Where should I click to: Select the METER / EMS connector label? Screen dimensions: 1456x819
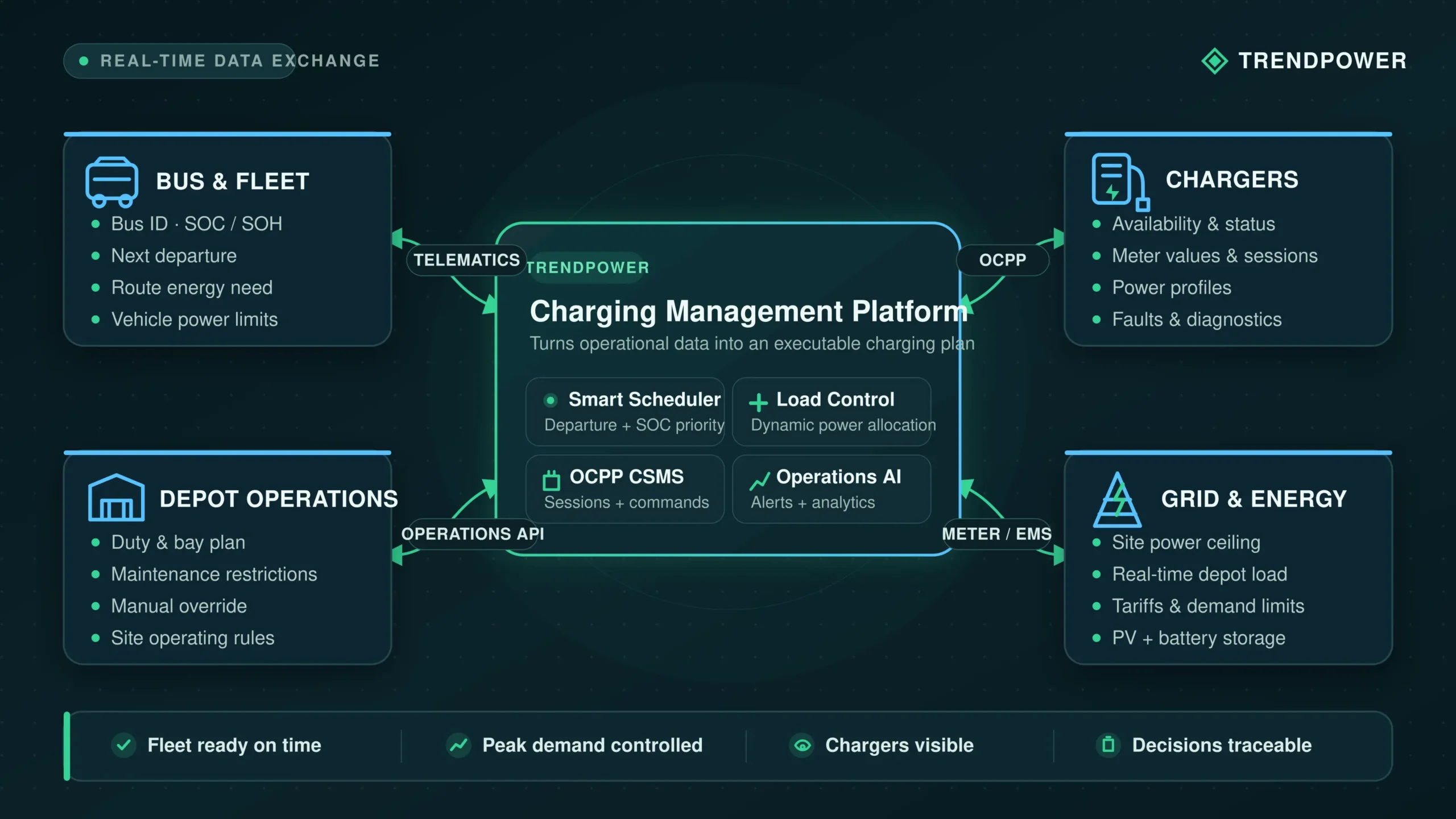[997, 534]
